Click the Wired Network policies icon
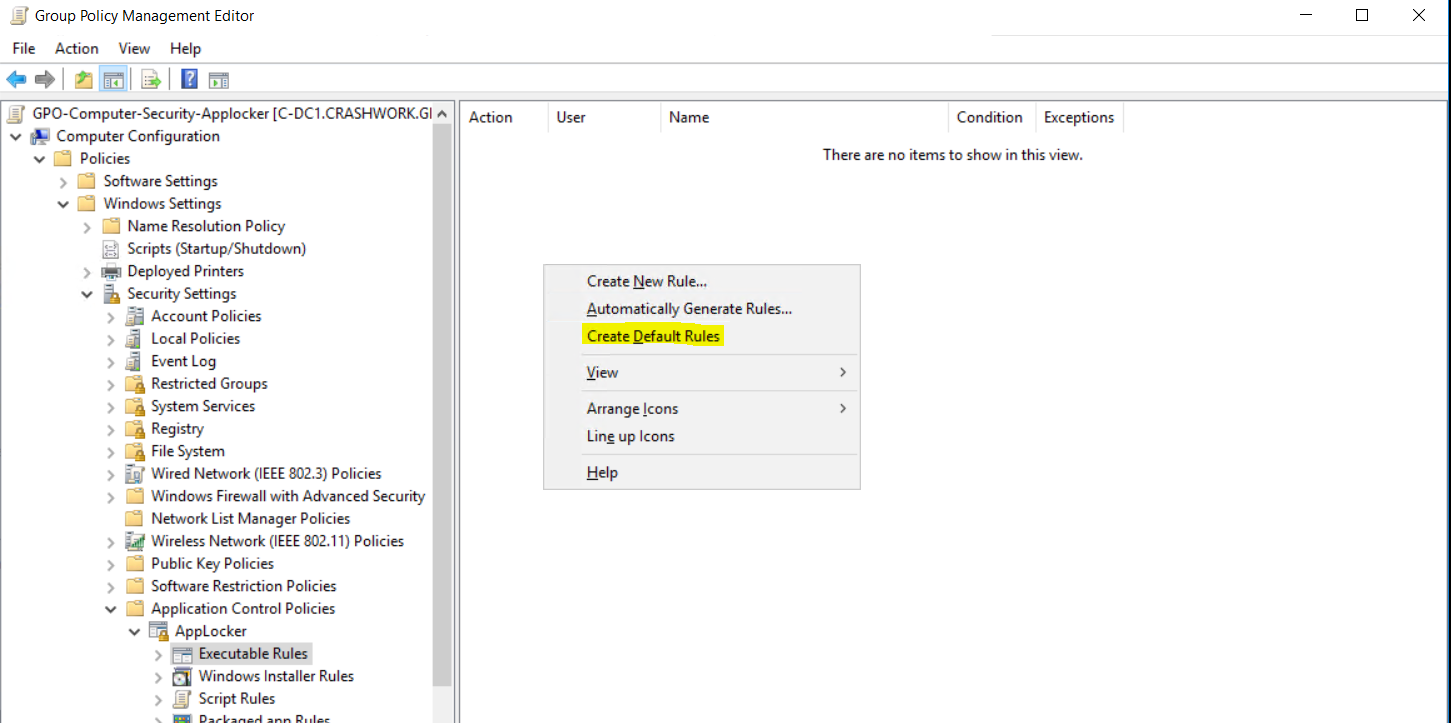 (x=135, y=474)
